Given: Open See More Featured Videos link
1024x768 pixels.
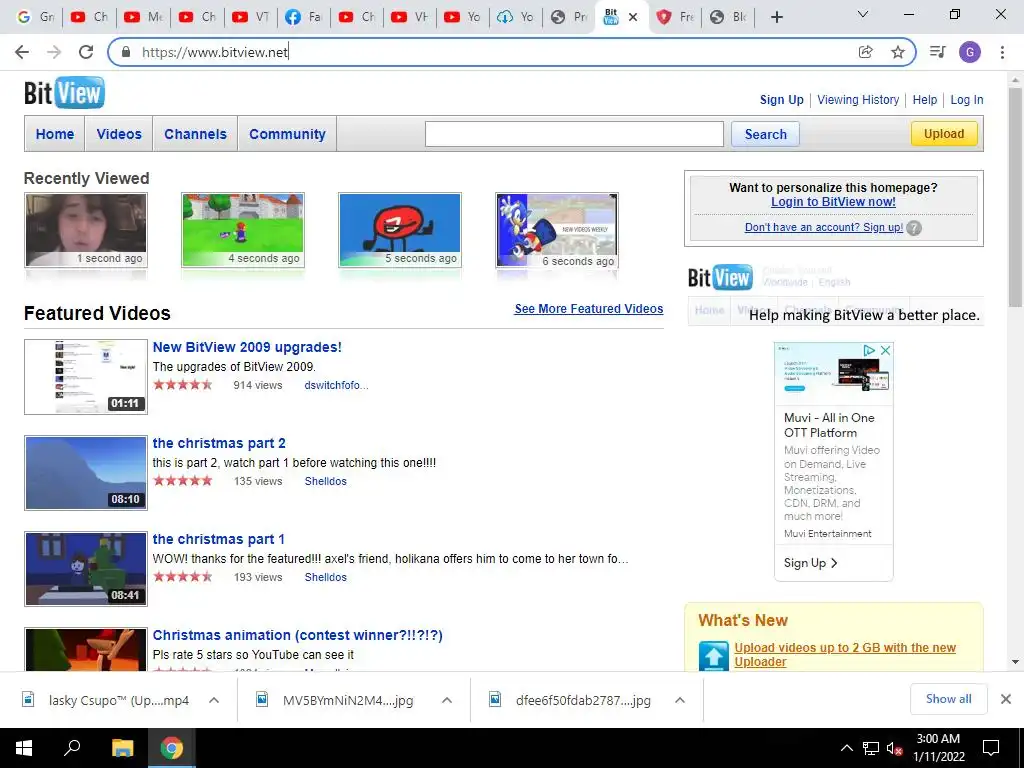Looking at the screenshot, I should click(x=588, y=309).
